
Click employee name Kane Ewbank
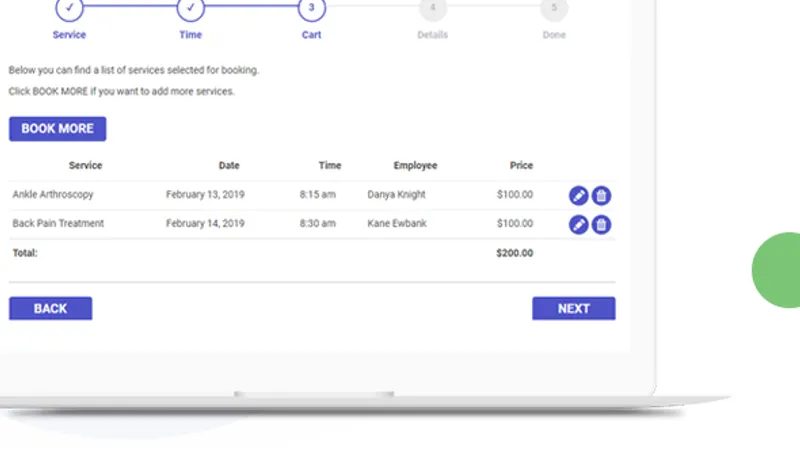(x=397, y=224)
